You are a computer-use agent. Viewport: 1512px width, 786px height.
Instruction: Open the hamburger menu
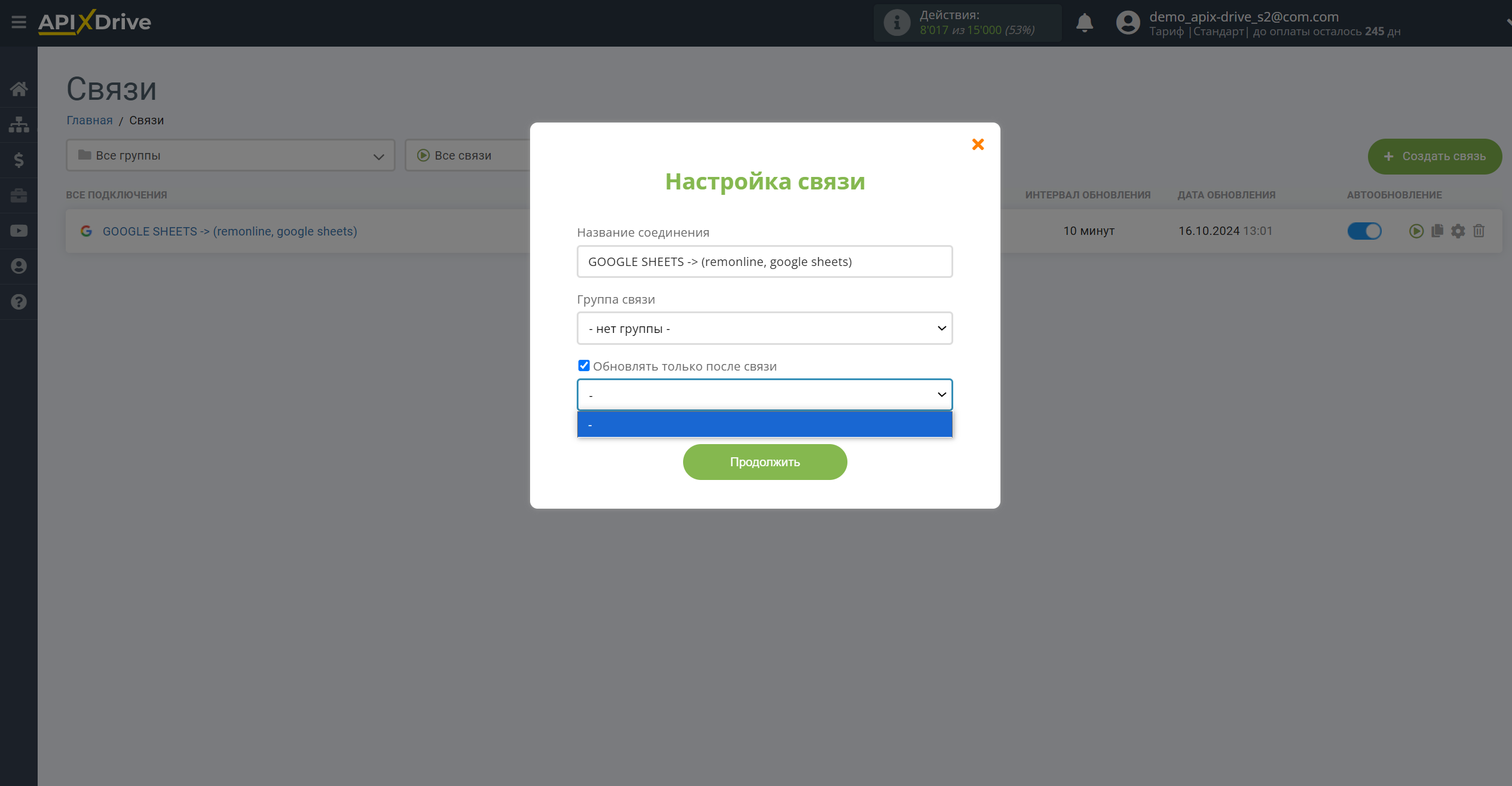[x=19, y=22]
